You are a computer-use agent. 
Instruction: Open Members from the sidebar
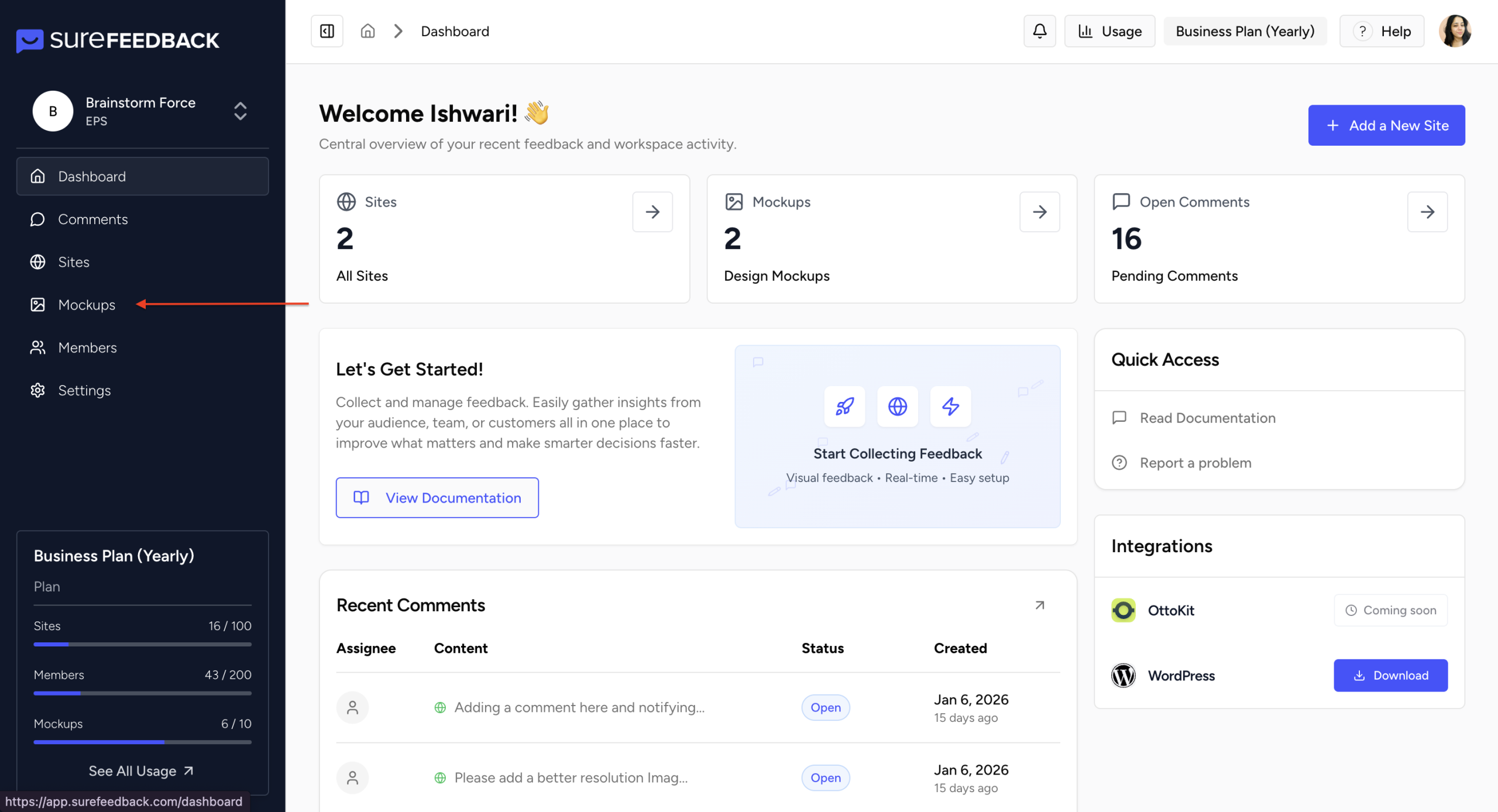click(87, 347)
